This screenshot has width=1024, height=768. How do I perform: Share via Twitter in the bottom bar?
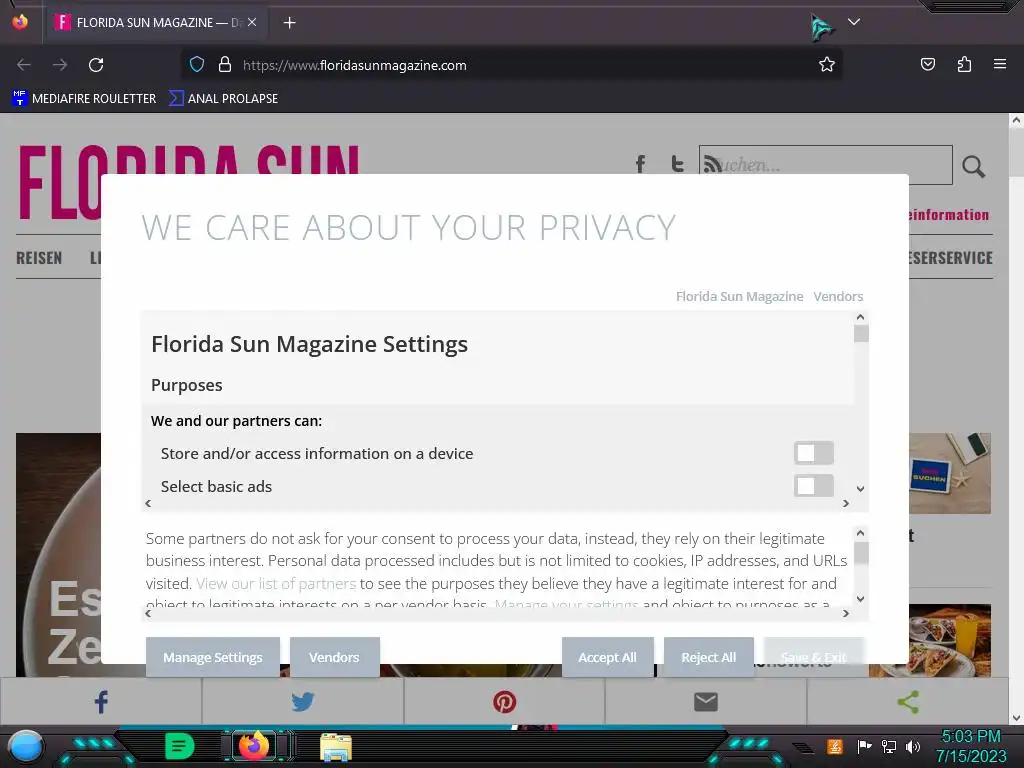pos(302,702)
